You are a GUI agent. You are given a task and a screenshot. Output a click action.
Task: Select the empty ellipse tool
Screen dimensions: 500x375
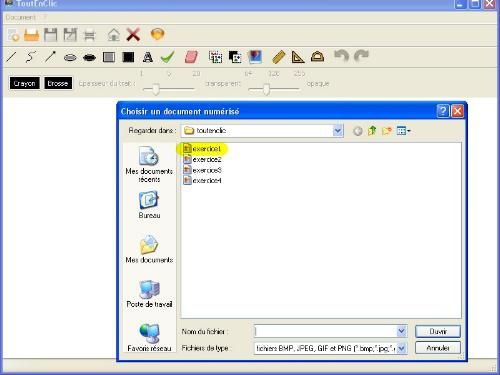click(70, 58)
